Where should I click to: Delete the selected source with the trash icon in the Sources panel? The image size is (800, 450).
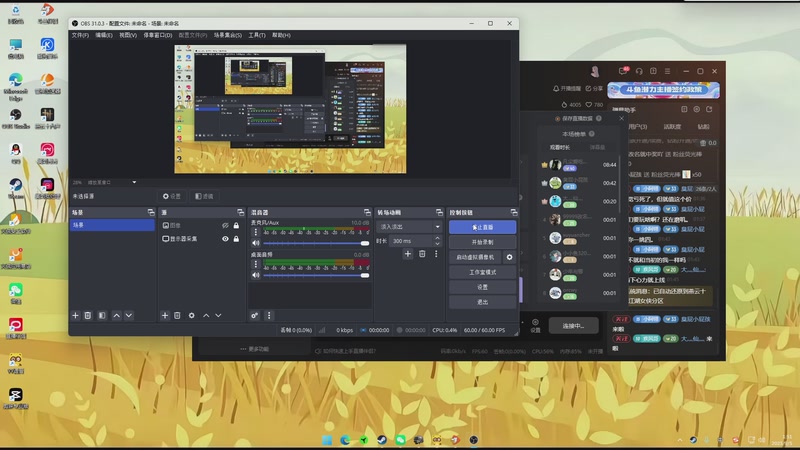pos(177,315)
